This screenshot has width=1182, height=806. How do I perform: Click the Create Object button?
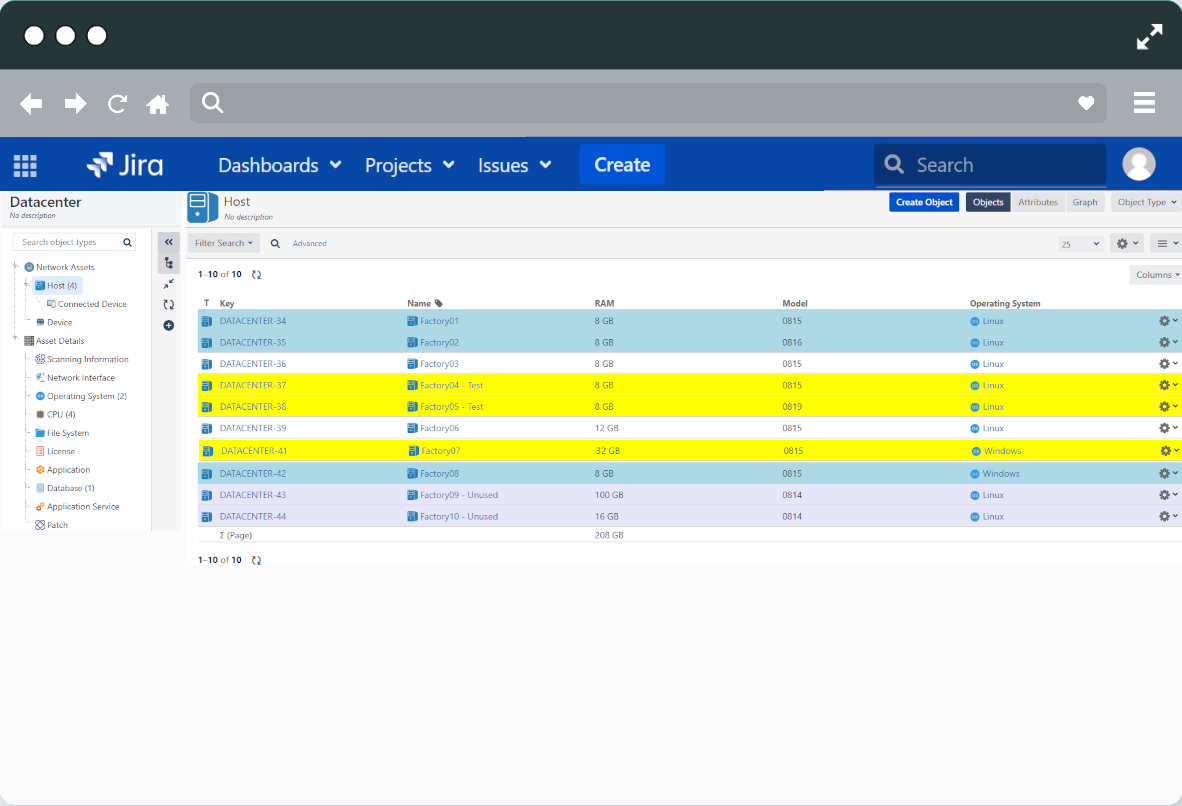[924, 202]
